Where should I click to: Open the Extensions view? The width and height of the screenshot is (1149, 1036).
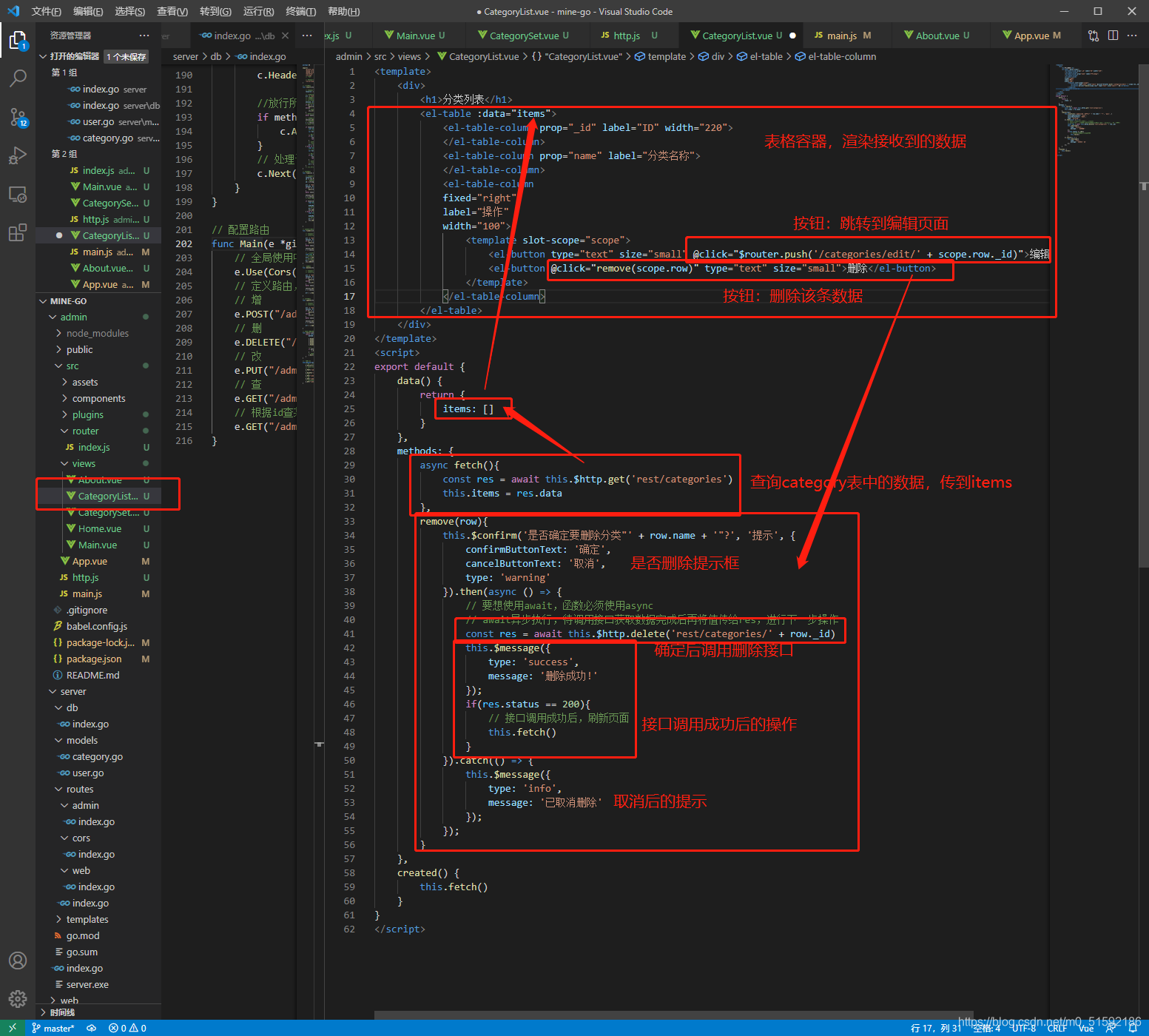point(18,233)
